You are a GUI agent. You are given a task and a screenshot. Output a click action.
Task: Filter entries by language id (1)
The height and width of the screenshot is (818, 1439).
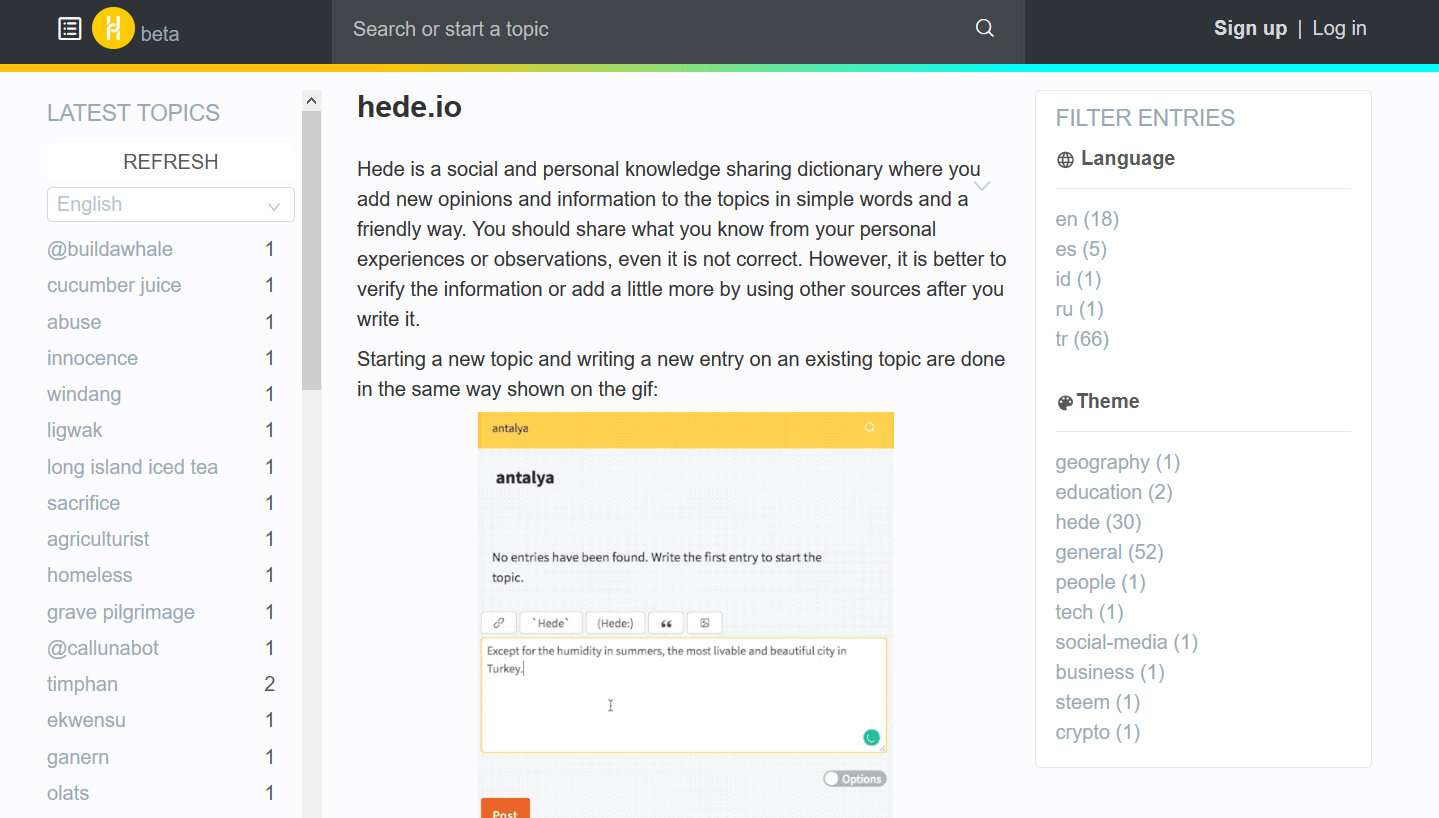tap(1079, 279)
